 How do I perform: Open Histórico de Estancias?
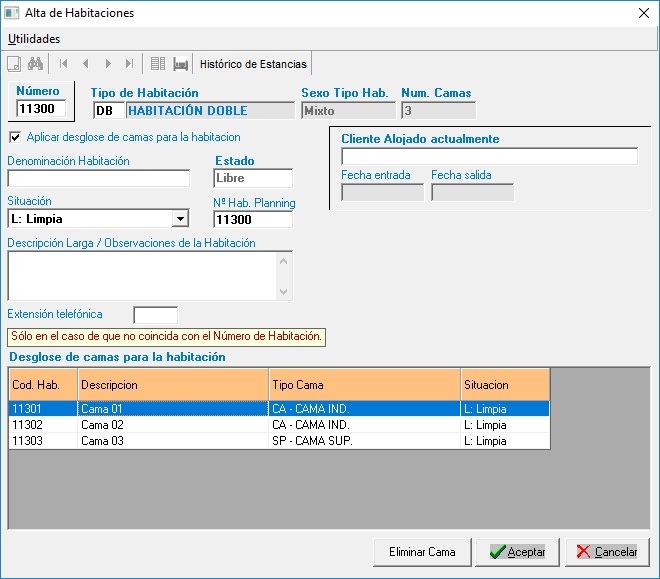click(253, 64)
